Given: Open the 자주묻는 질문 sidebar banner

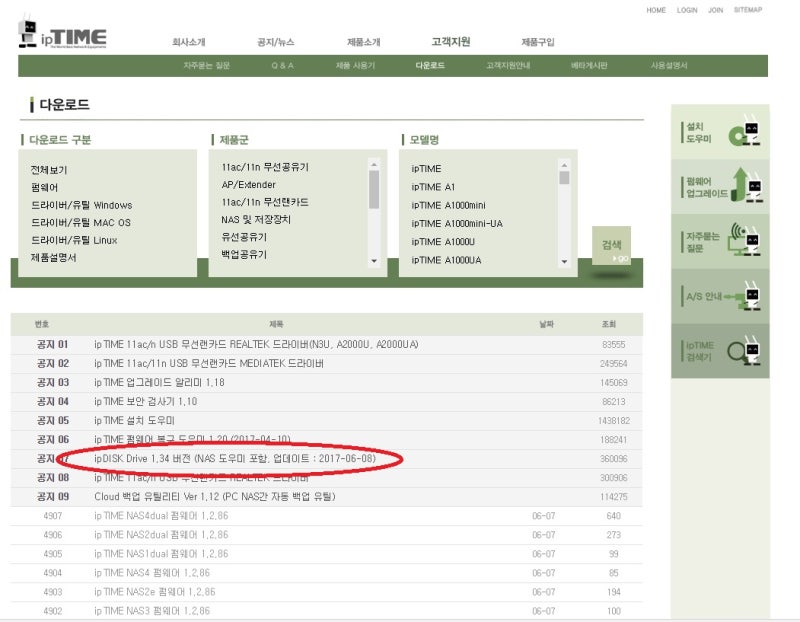Looking at the screenshot, I should click(x=720, y=241).
